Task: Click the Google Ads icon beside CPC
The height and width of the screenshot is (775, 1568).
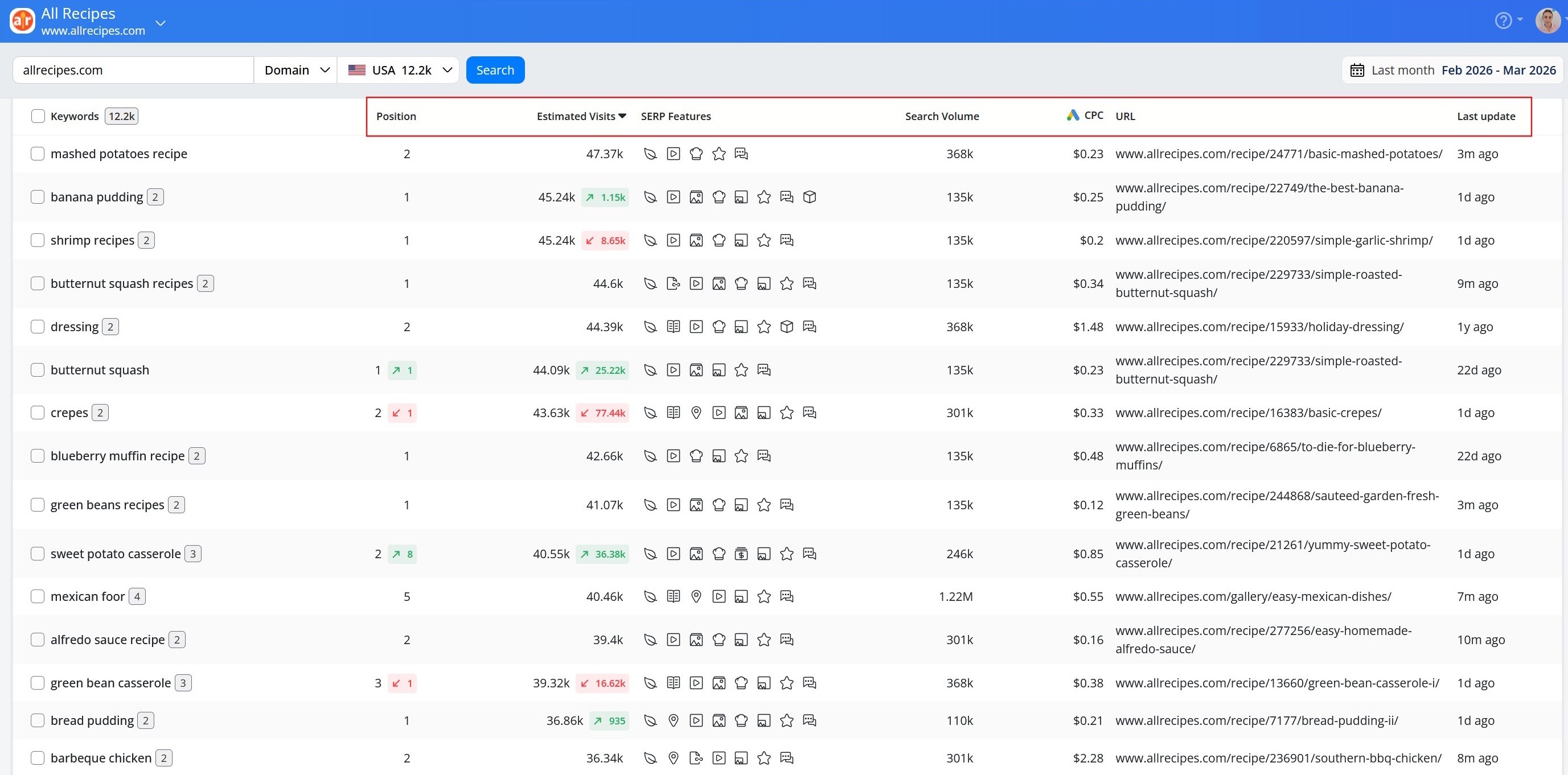Action: point(1073,115)
